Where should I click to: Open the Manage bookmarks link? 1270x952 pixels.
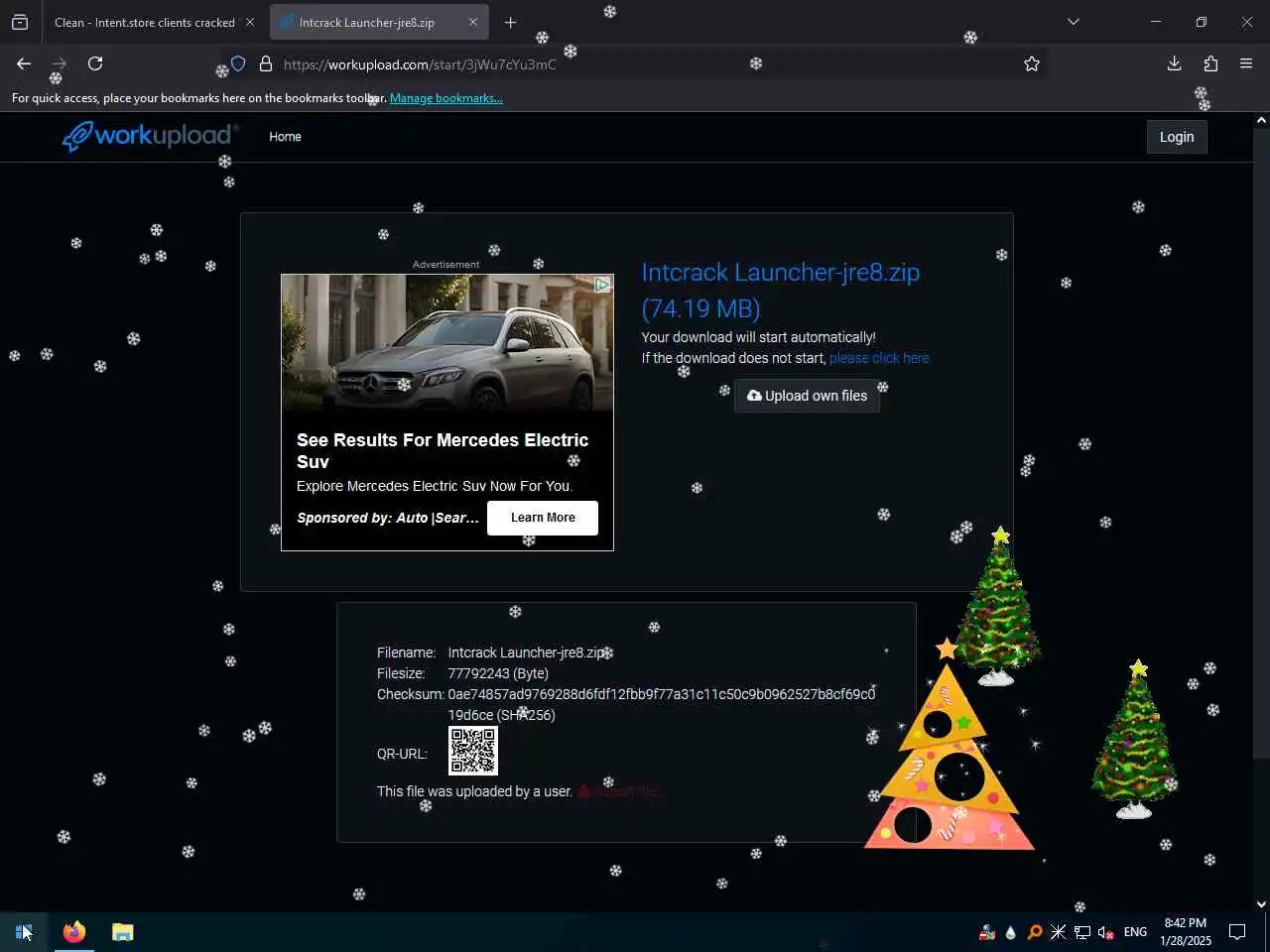446,98
